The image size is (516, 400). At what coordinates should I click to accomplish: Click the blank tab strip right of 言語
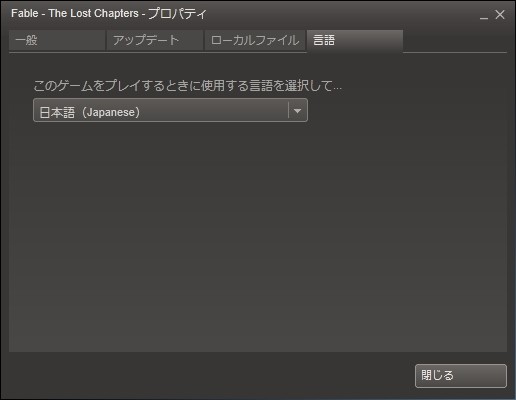[455, 41]
